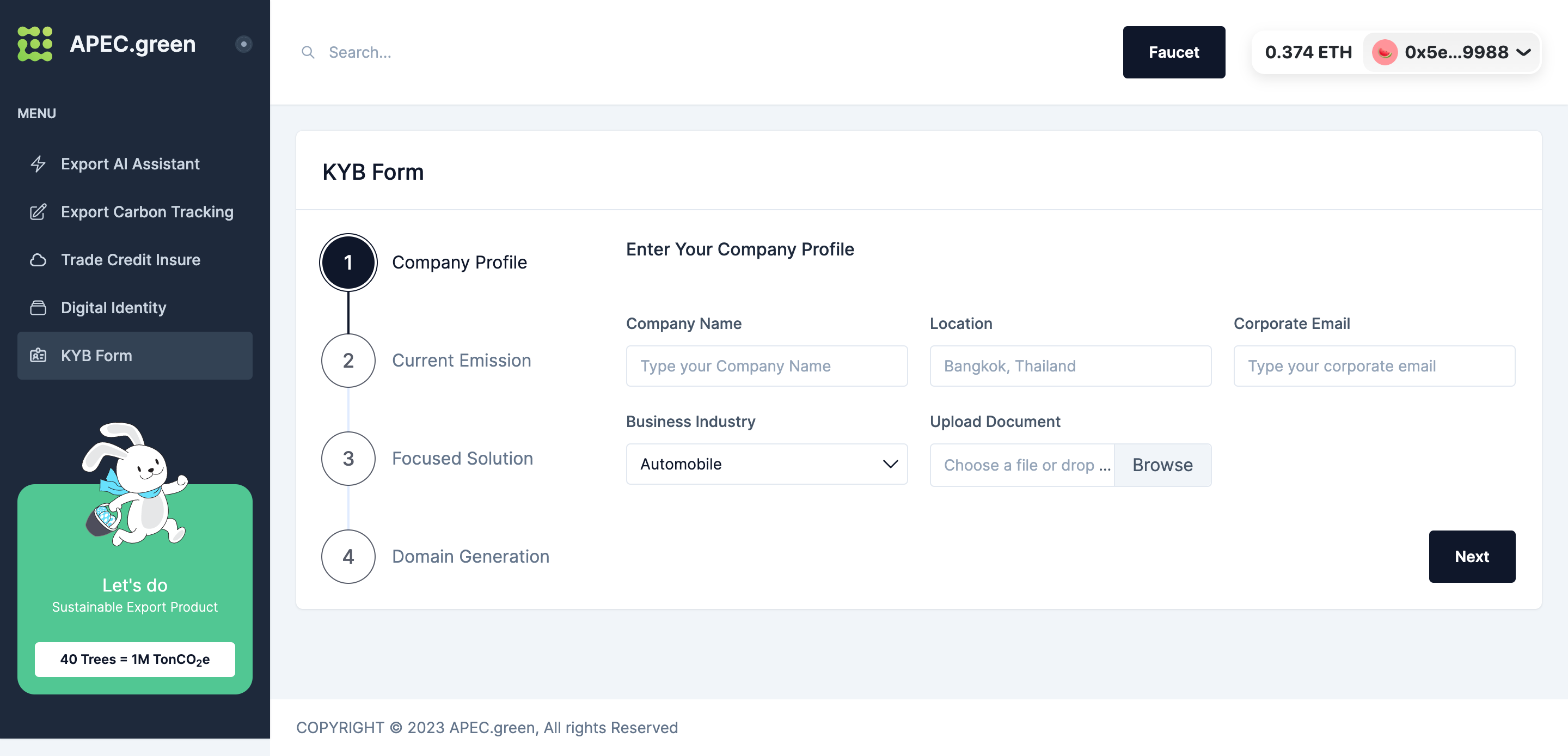Click the pencil Export Carbon Tracking icon
1568x756 pixels.
click(x=38, y=212)
